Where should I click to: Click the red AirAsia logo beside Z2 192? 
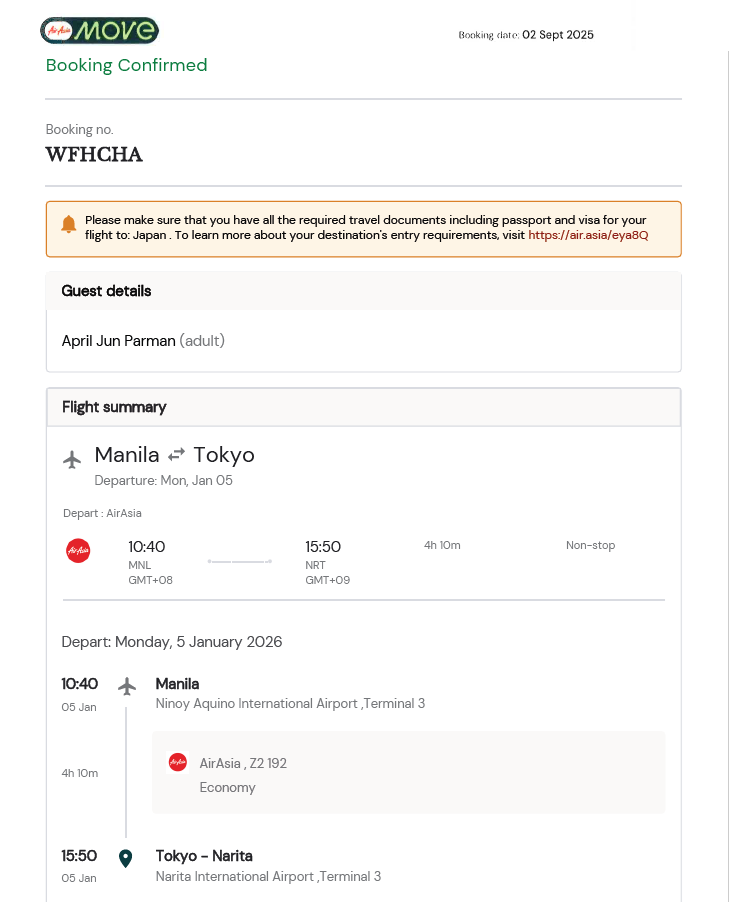click(x=178, y=762)
